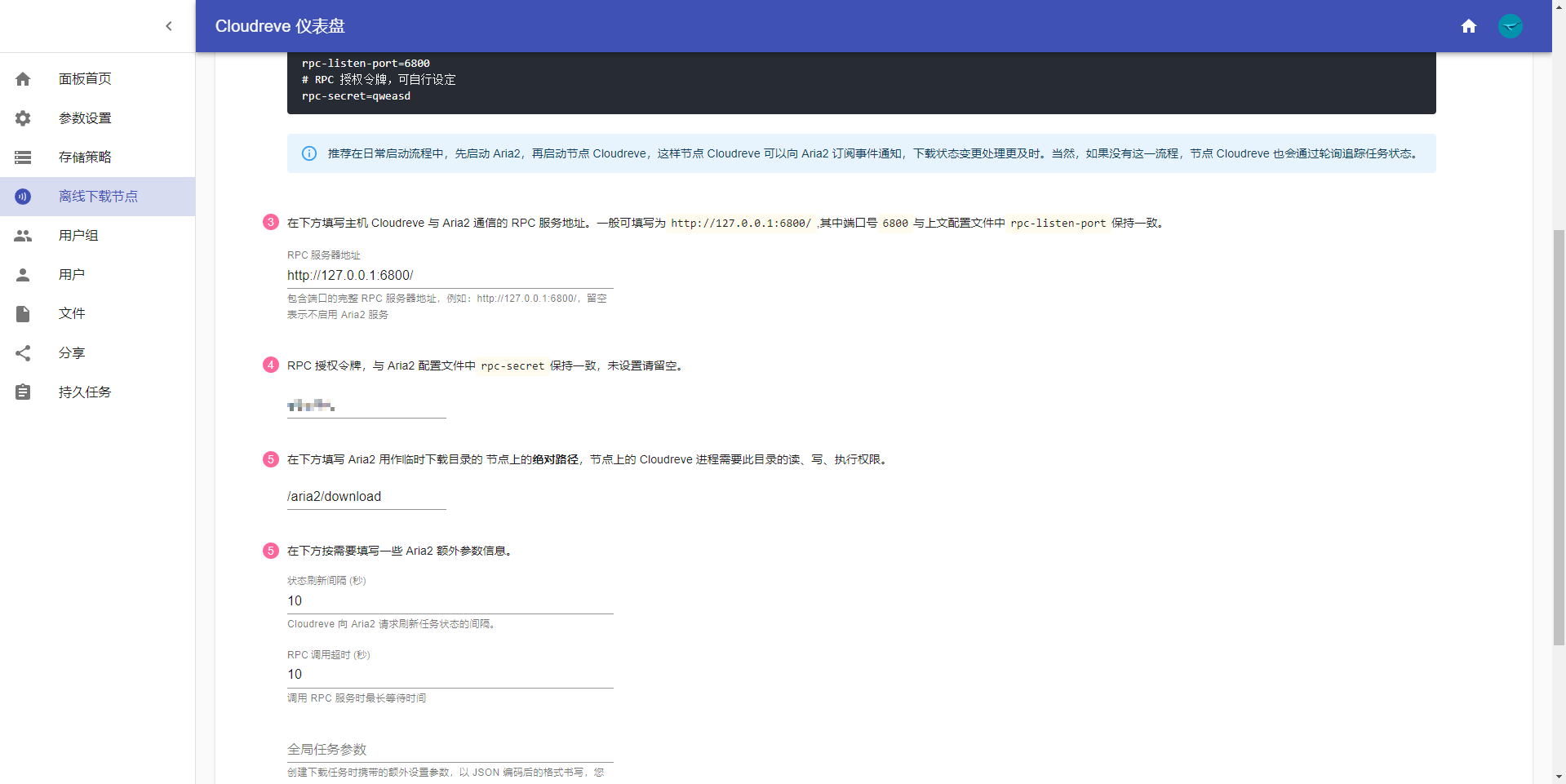This screenshot has width=1566, height=784.
Task: Collapse the sidebar with the chevron arrow
Action: (169, 26)
